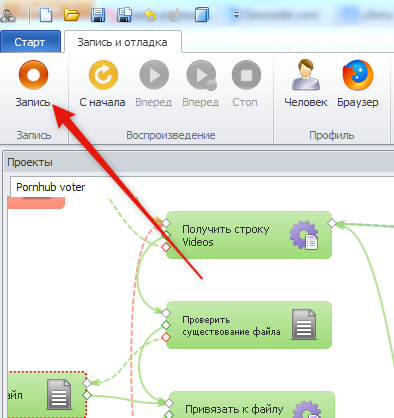Select the Проверить существование файла action block
394x418 pixels.
click(x=249, y=325)
